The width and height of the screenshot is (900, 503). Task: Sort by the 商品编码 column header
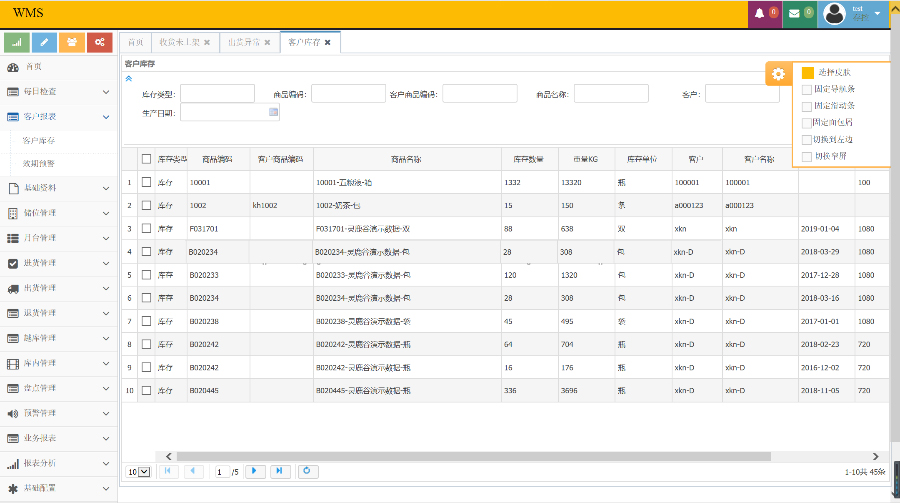click(218, 159)
